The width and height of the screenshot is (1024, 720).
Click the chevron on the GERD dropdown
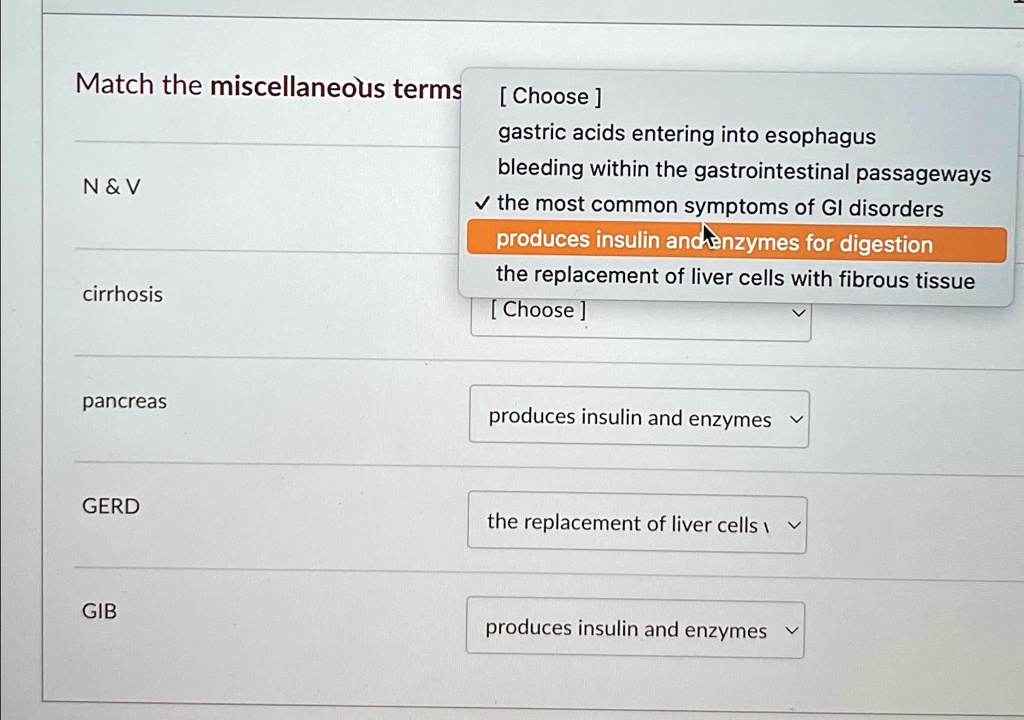pos(794,525)
